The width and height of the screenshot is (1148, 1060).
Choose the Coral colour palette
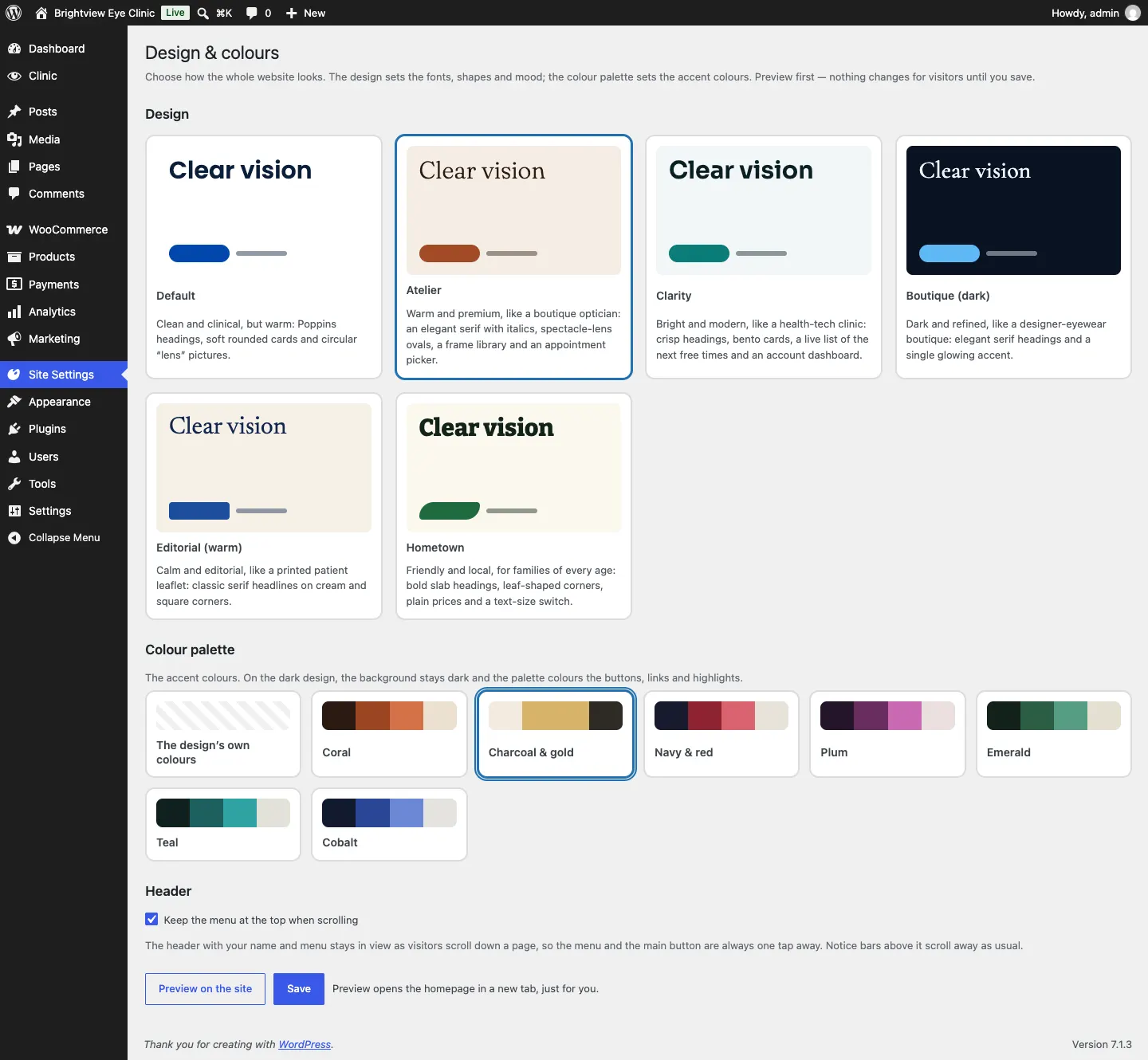[389, 734]
